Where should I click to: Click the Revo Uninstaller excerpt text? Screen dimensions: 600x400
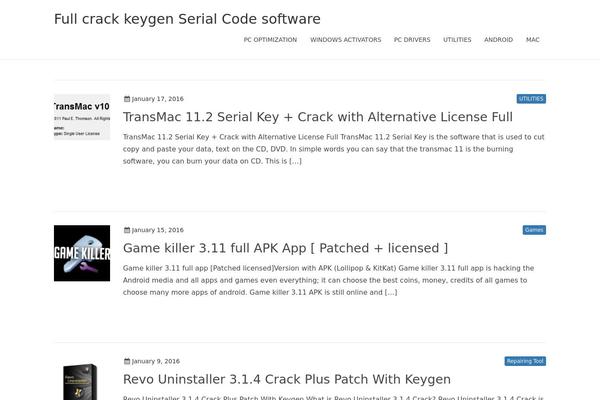[x=333, y=397]
